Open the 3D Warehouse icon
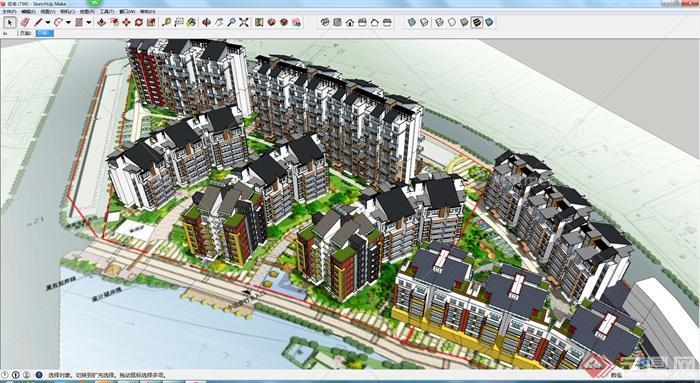The image size is (700, 383). [x=271, y=22]
